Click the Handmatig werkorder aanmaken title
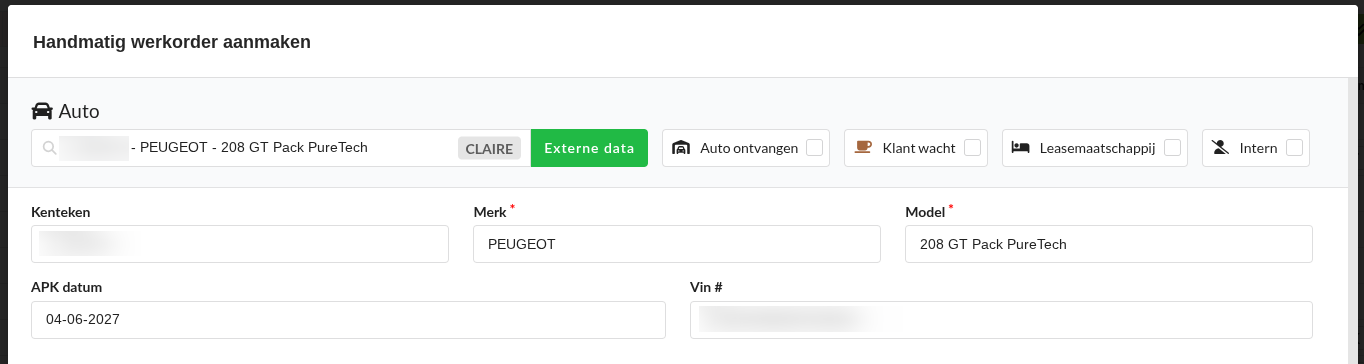 172,42
